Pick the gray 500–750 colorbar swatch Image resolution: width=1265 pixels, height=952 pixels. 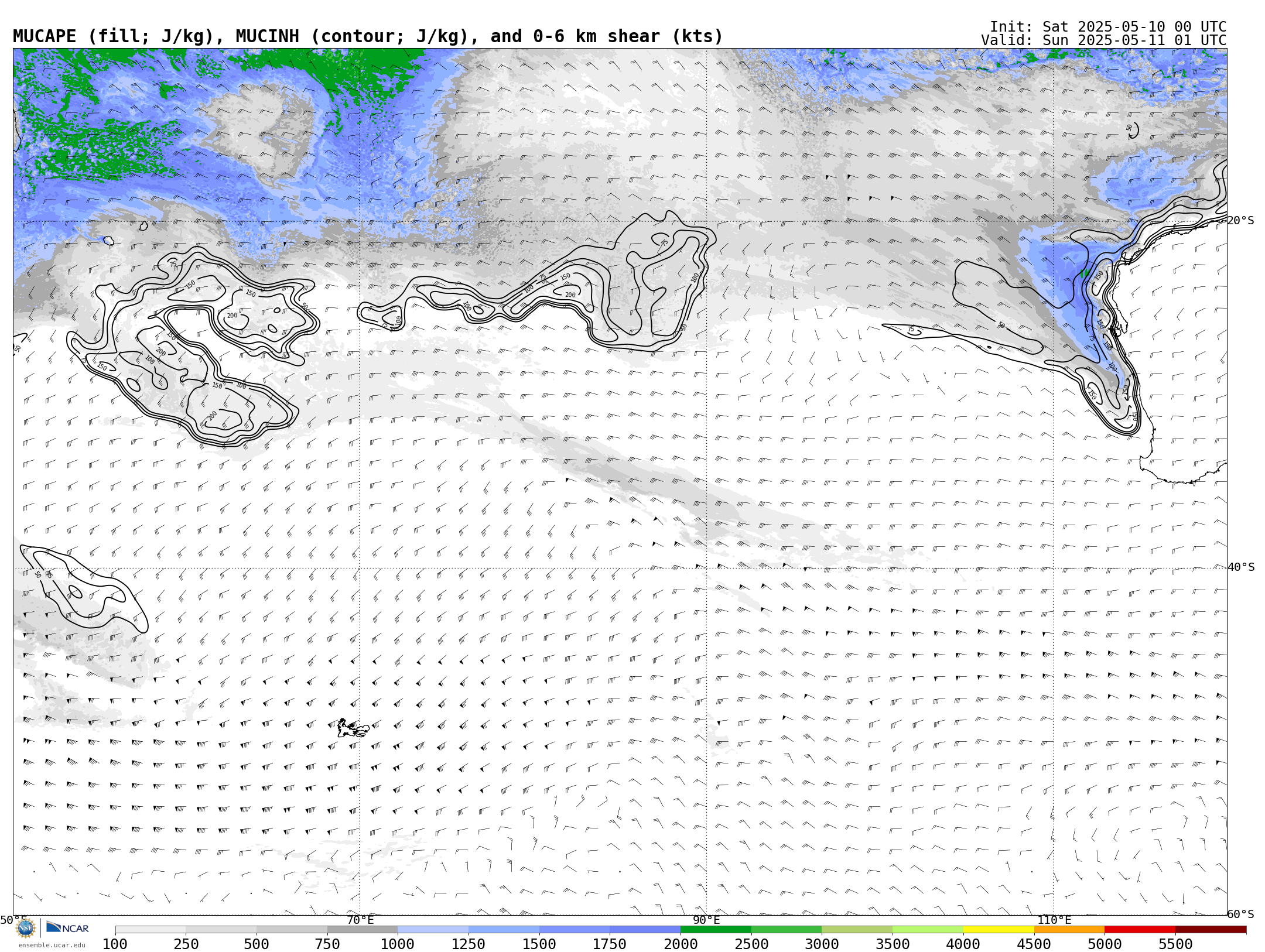coord(292,930)
